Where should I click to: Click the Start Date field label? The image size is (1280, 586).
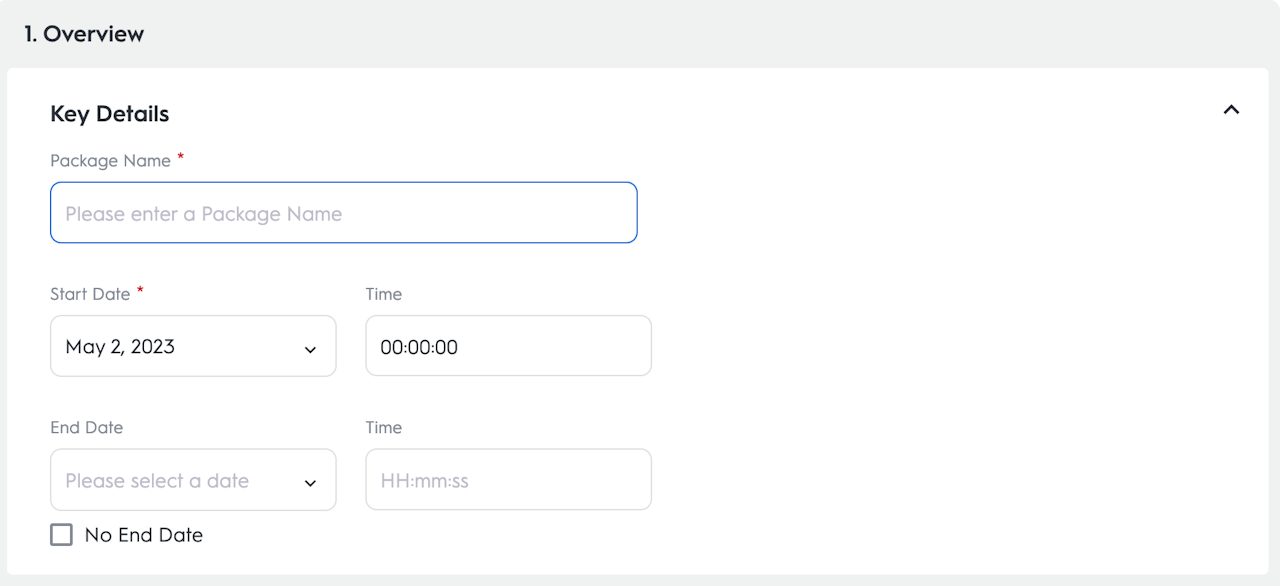click(90, 294)
